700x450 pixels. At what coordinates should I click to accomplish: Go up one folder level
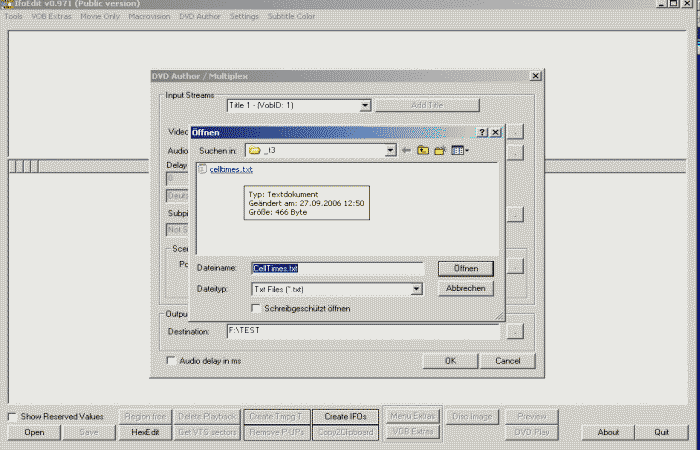(424, 151)
